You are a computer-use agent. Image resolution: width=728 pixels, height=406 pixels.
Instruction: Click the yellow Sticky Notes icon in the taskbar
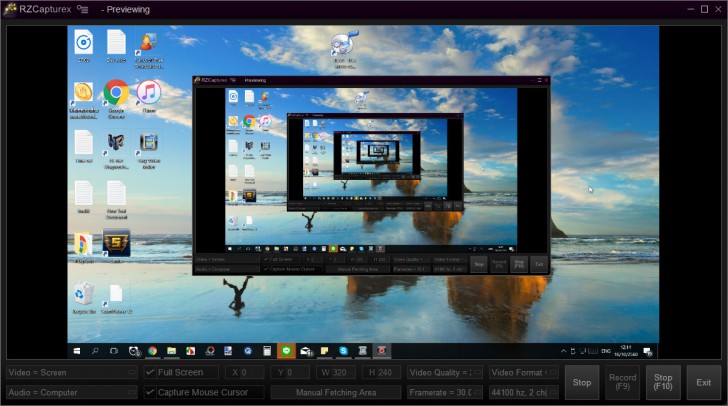325,351
